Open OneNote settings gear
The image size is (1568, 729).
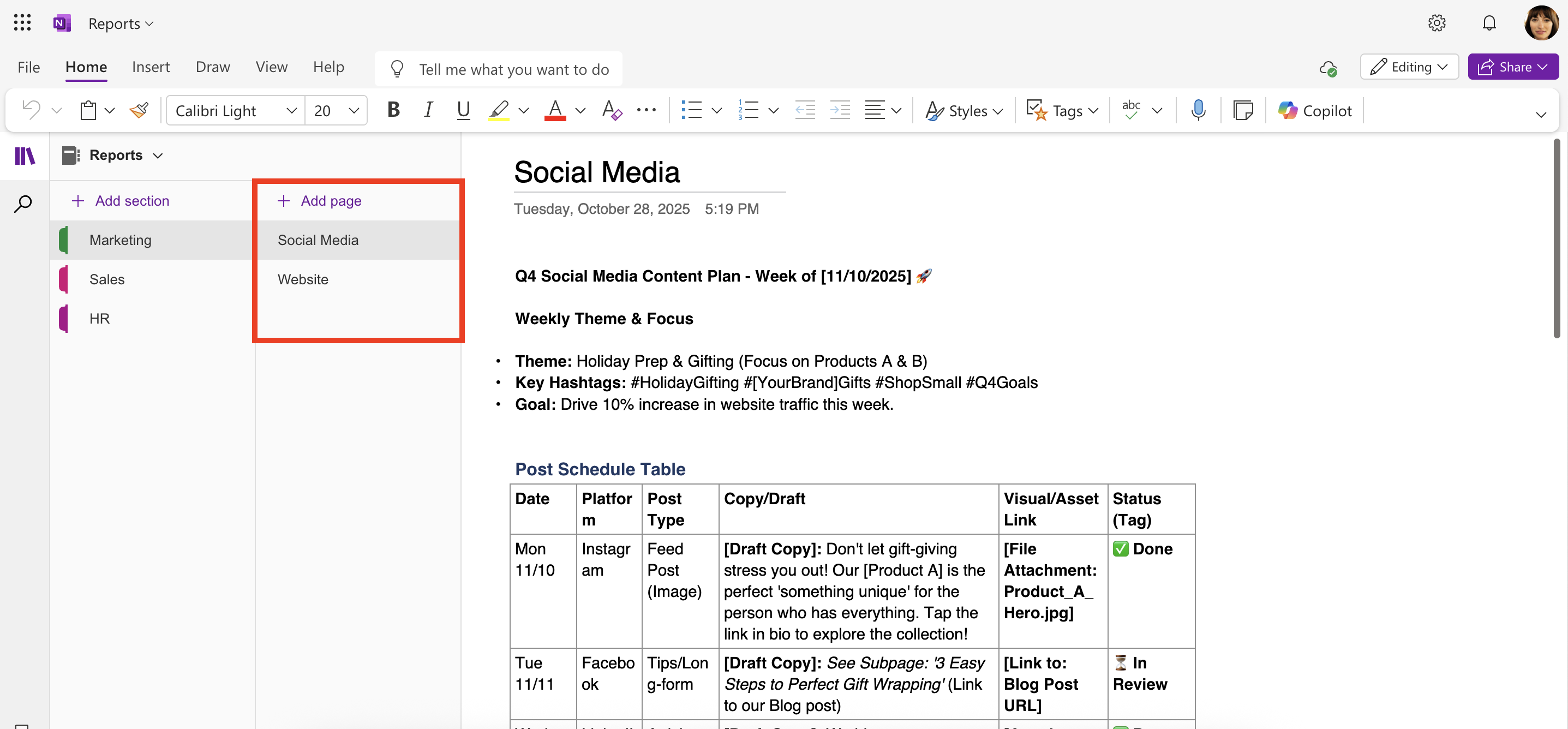(1437, 22)
